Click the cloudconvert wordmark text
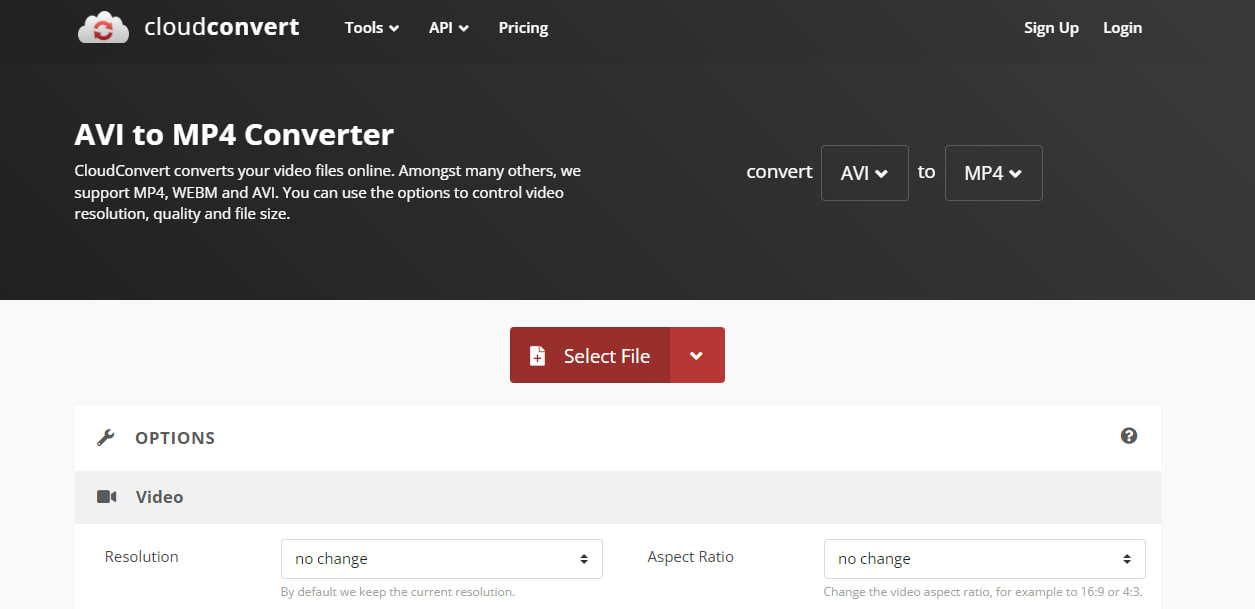The height and width of the screenshot is (609, 1255). point(221,27)
